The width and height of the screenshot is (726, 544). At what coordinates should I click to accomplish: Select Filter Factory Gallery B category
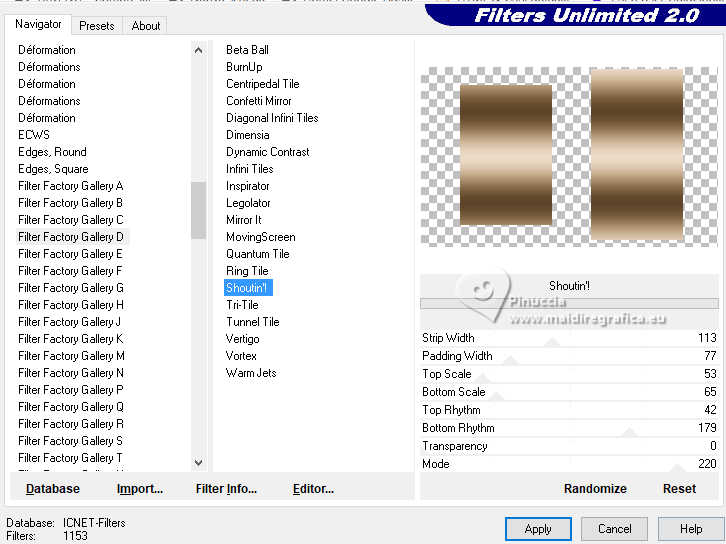[71, 203]
